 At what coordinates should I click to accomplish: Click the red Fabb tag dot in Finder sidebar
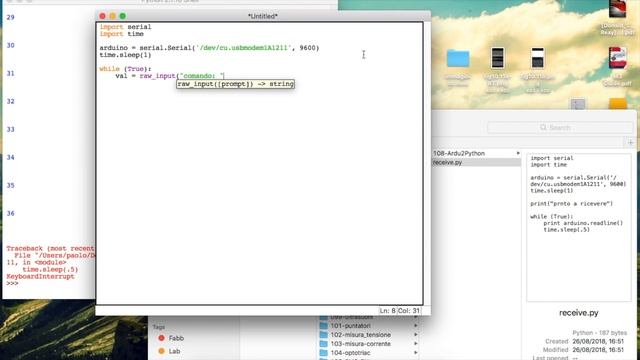(161, 338)
